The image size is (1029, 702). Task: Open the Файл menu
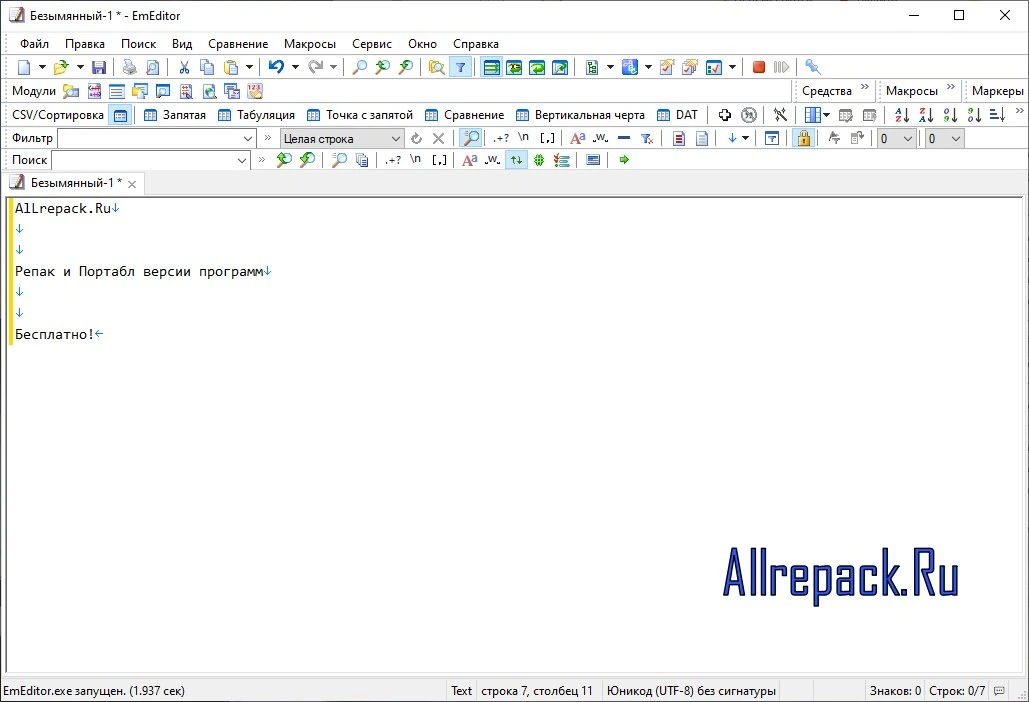click(x=34, y=44)
